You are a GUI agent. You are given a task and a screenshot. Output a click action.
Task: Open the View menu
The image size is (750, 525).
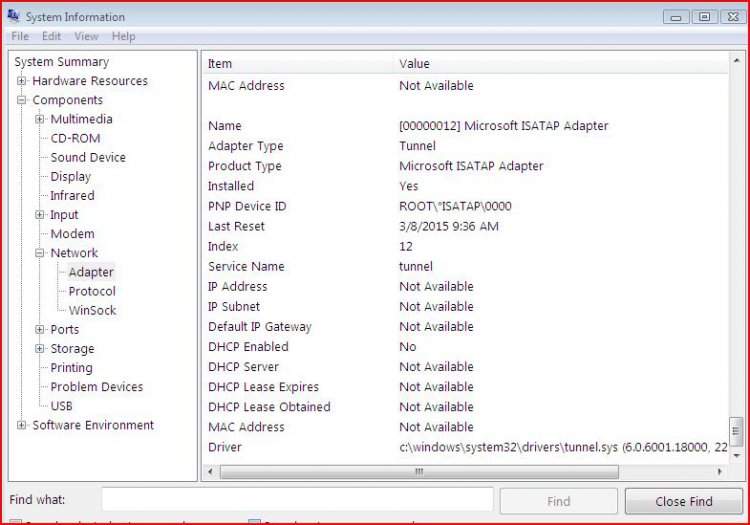pos(86,36)
